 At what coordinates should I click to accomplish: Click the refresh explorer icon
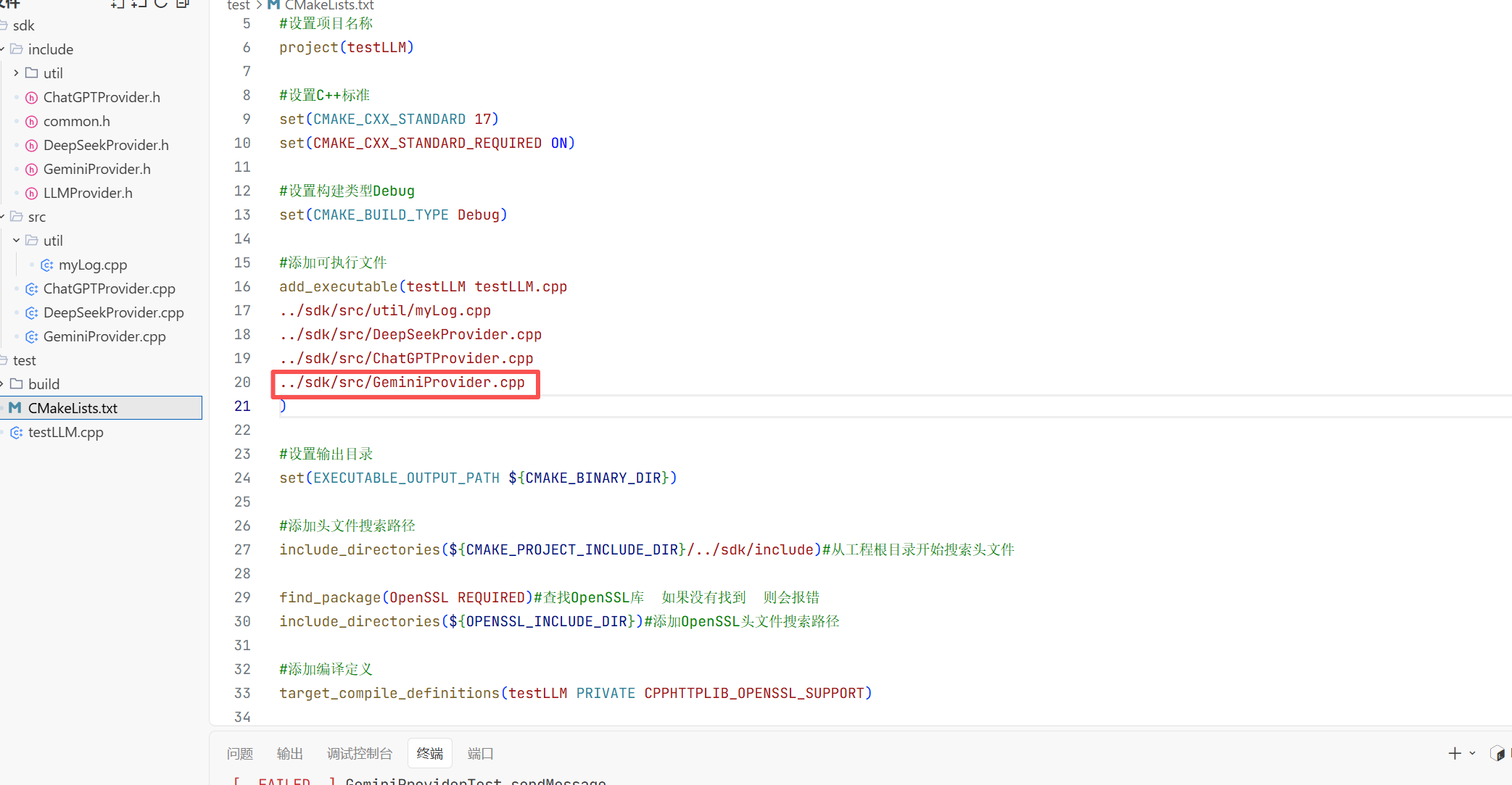pos(161,4)
